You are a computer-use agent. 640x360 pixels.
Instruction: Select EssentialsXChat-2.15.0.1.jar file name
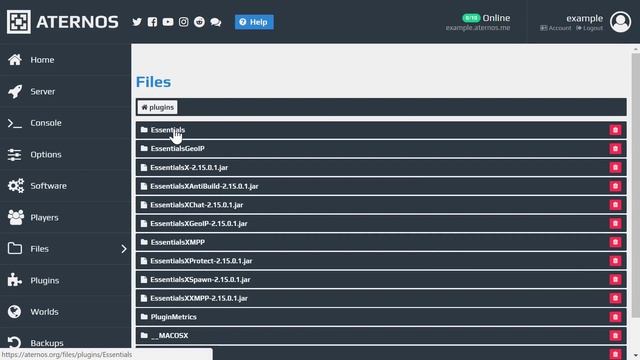pos(196,205)
